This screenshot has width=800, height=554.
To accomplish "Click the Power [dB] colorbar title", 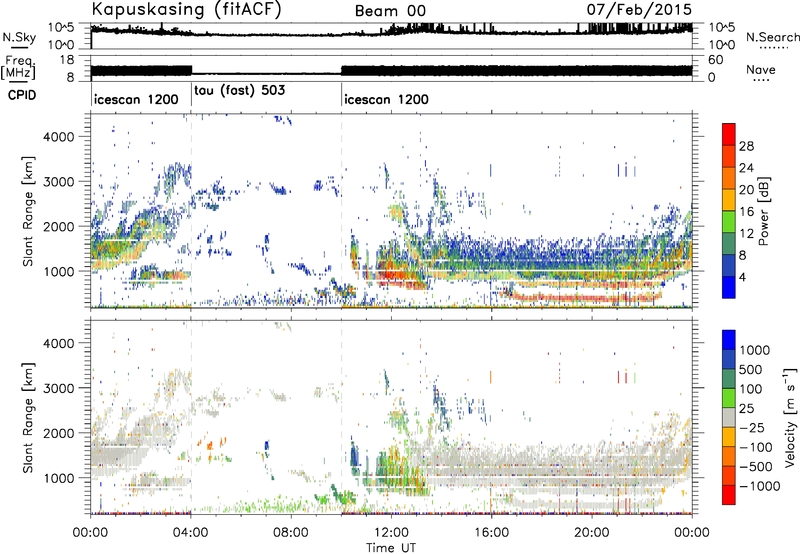I will coord(764,211).
